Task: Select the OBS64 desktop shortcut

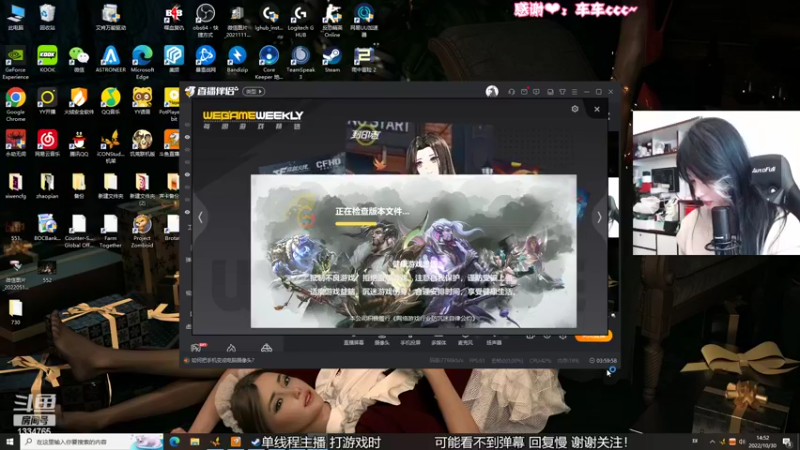Action: coord(205,20)
